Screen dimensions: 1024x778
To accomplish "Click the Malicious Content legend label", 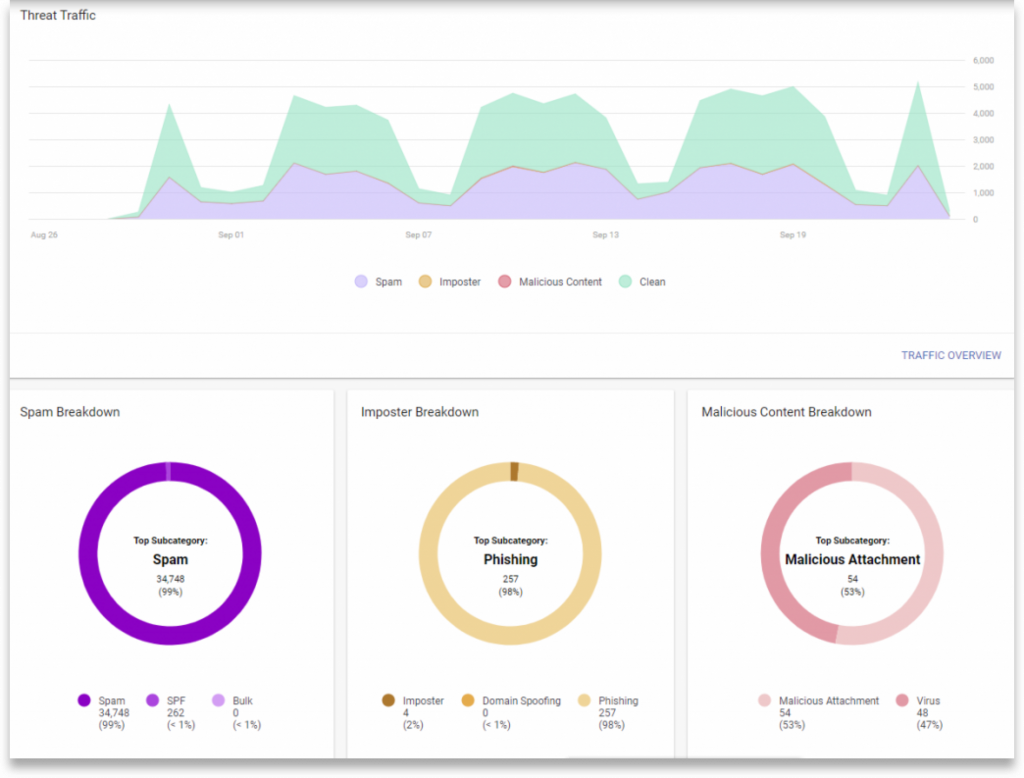I will (560, 282).
